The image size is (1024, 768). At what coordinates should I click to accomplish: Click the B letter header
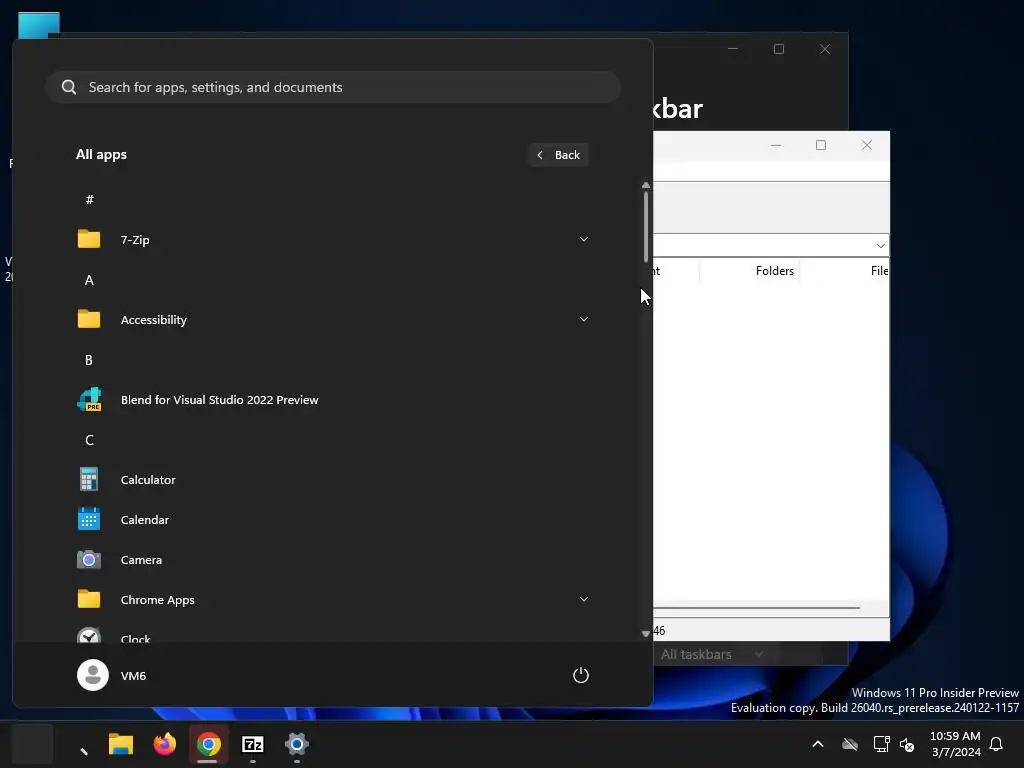89,360
